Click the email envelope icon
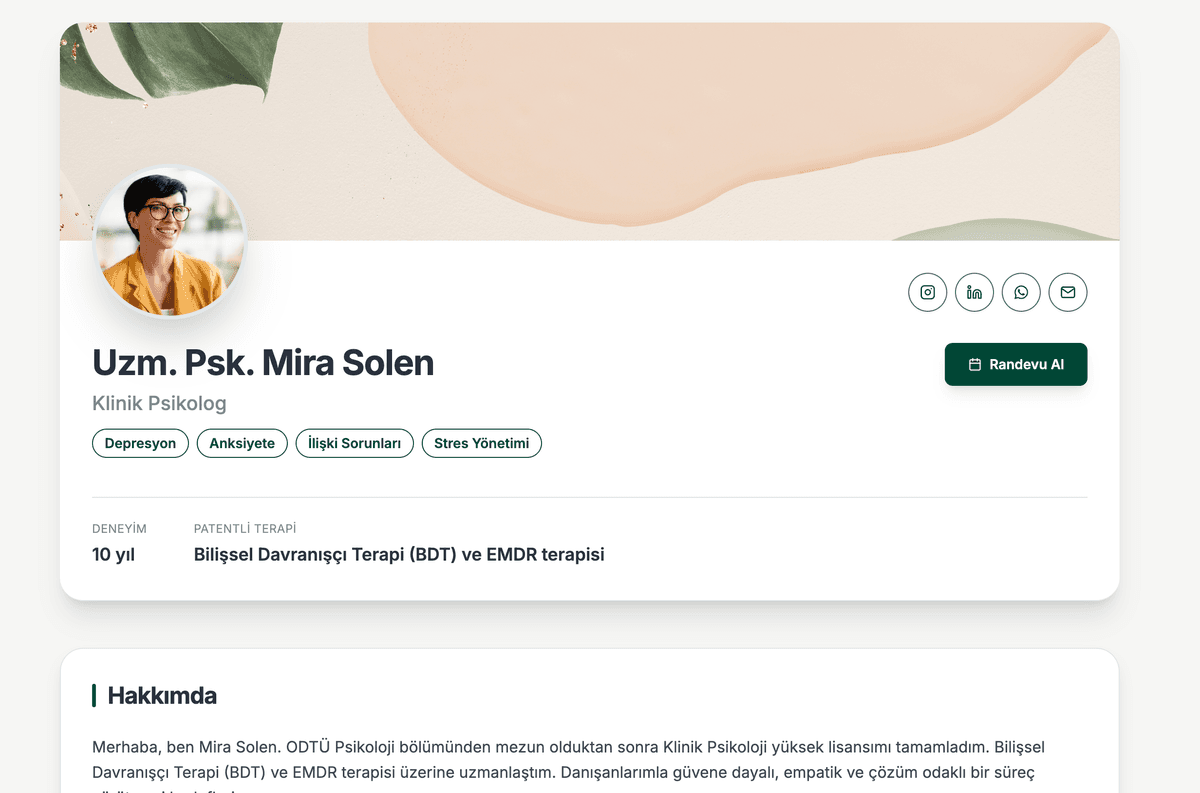Screen dimensions: 1200x793 1068,292
